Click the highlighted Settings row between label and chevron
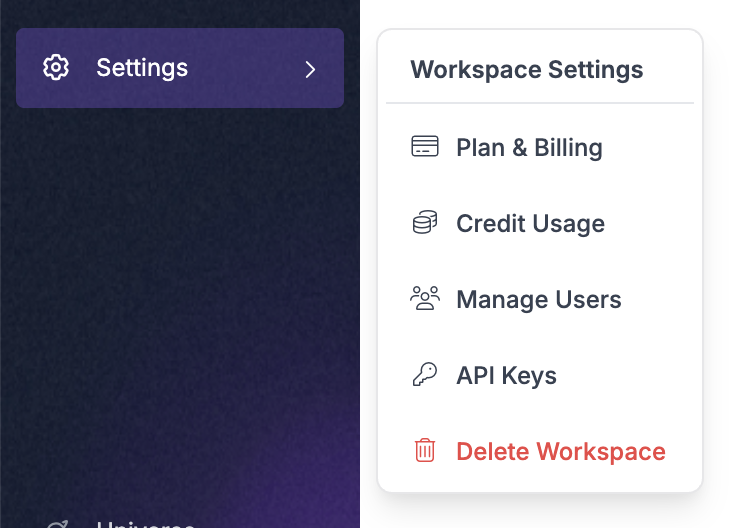This screenshot has height=528, width=748. (x=245, y=68)
